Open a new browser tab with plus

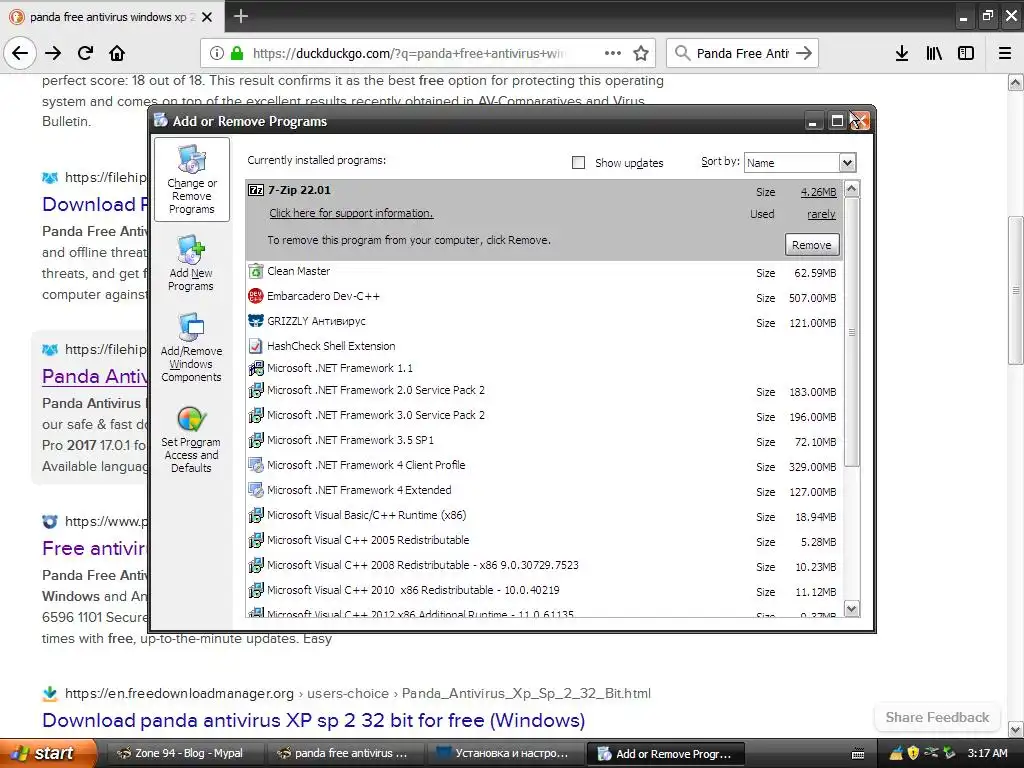(241, 16)
